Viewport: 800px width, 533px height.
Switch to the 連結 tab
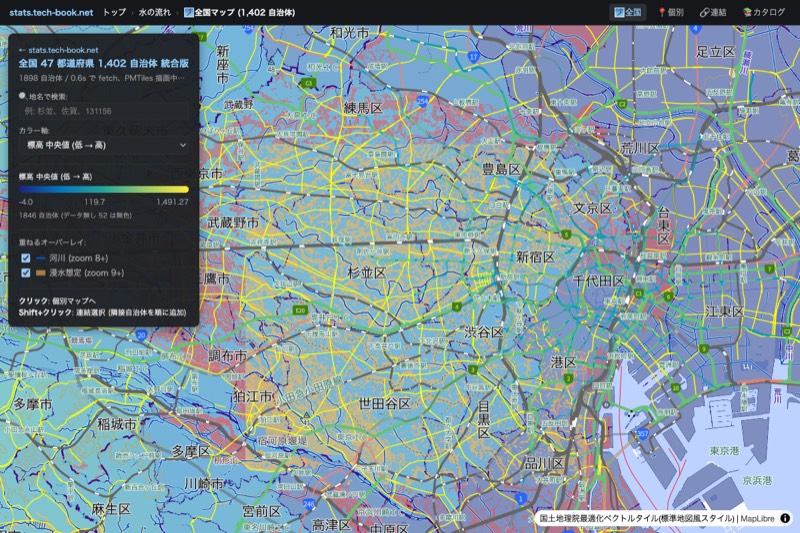713,12
